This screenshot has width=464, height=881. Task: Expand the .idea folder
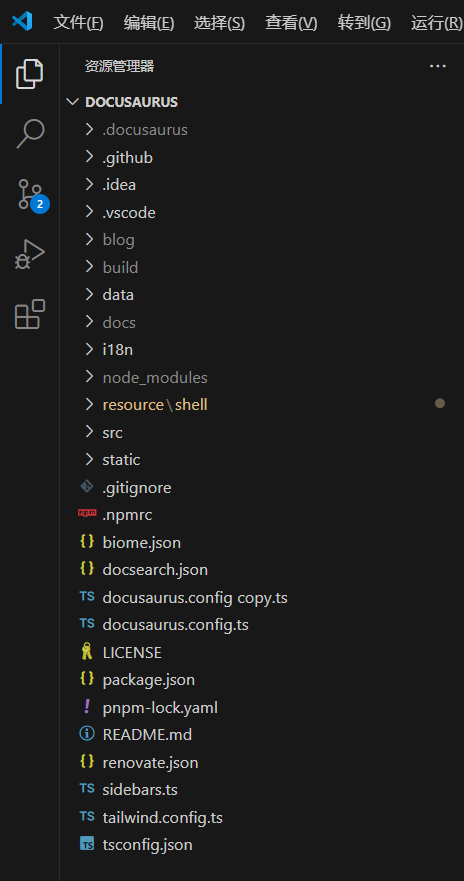[x=89, y=185]
